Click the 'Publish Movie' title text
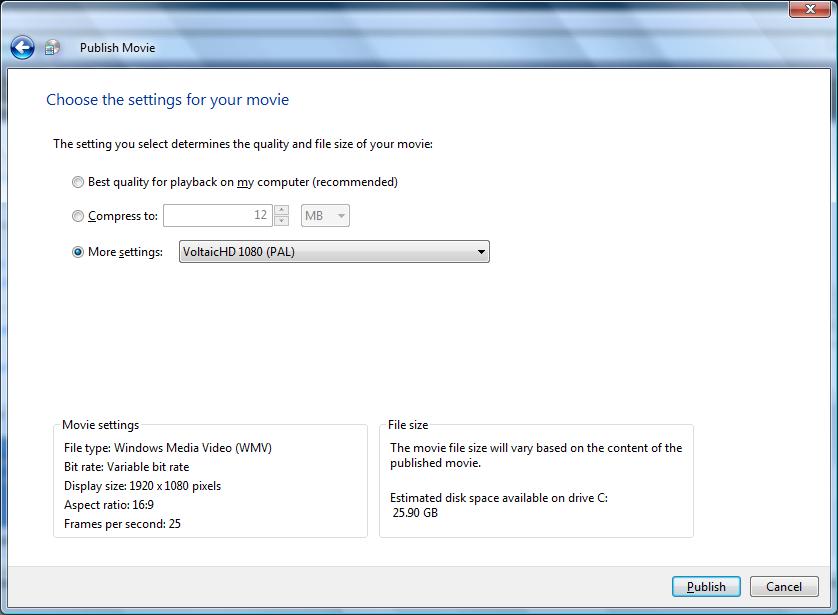The width and height of the screenshot is (838, 615). (x=118, y=48)
